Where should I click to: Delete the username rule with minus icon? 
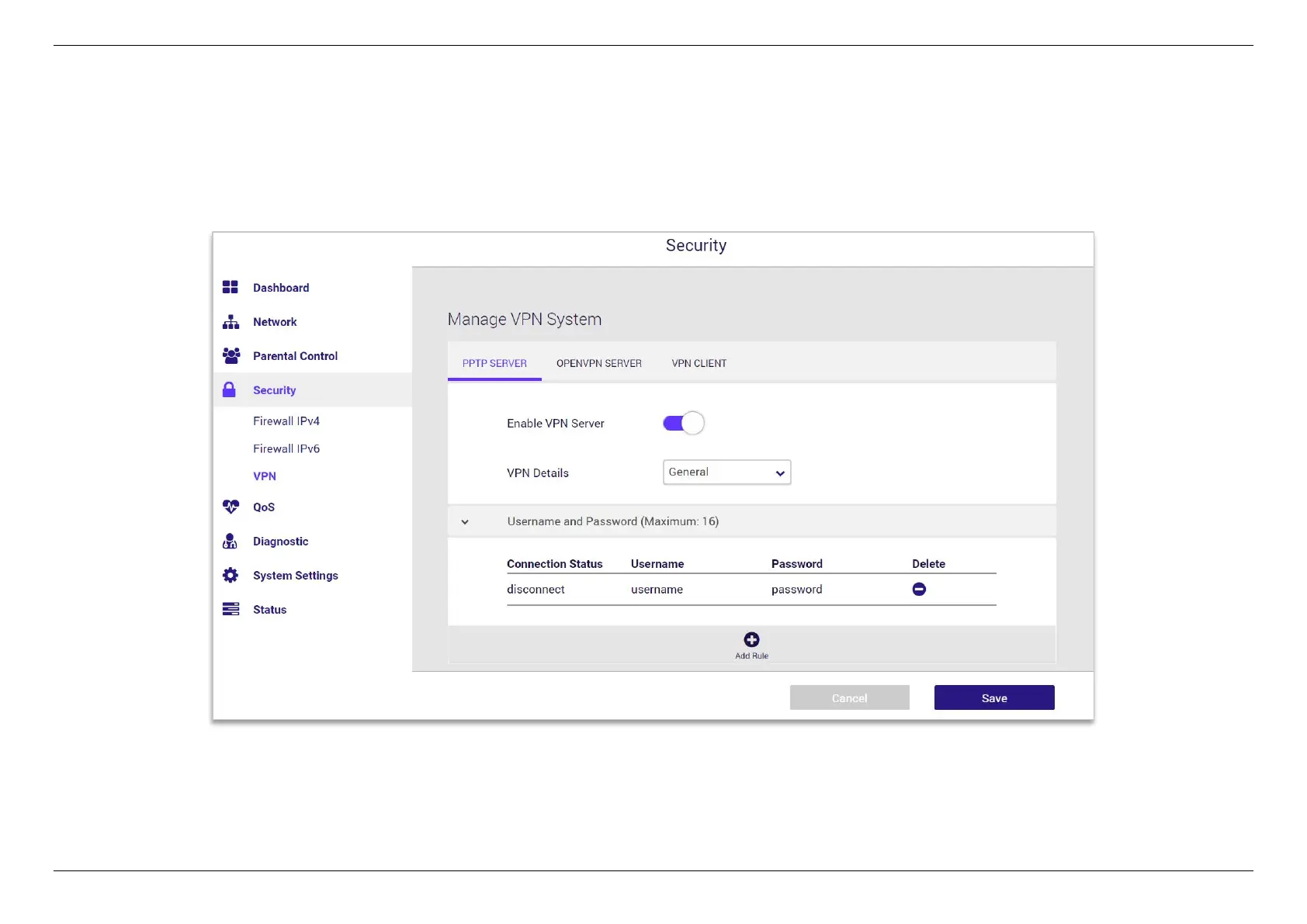click(x=919, y=589)
